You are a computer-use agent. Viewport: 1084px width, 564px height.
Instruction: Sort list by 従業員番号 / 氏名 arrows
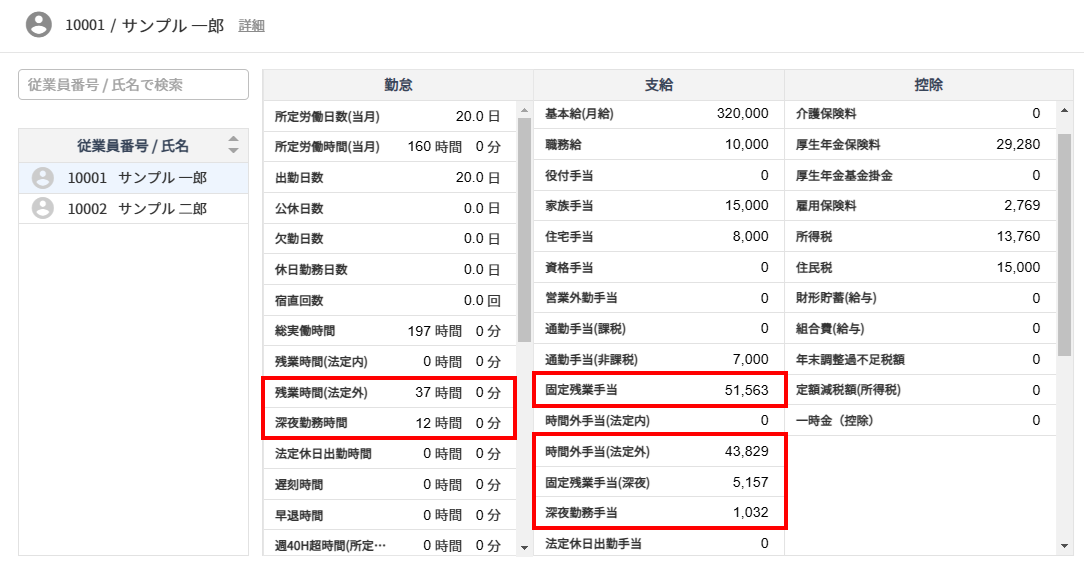coord(234,144)
